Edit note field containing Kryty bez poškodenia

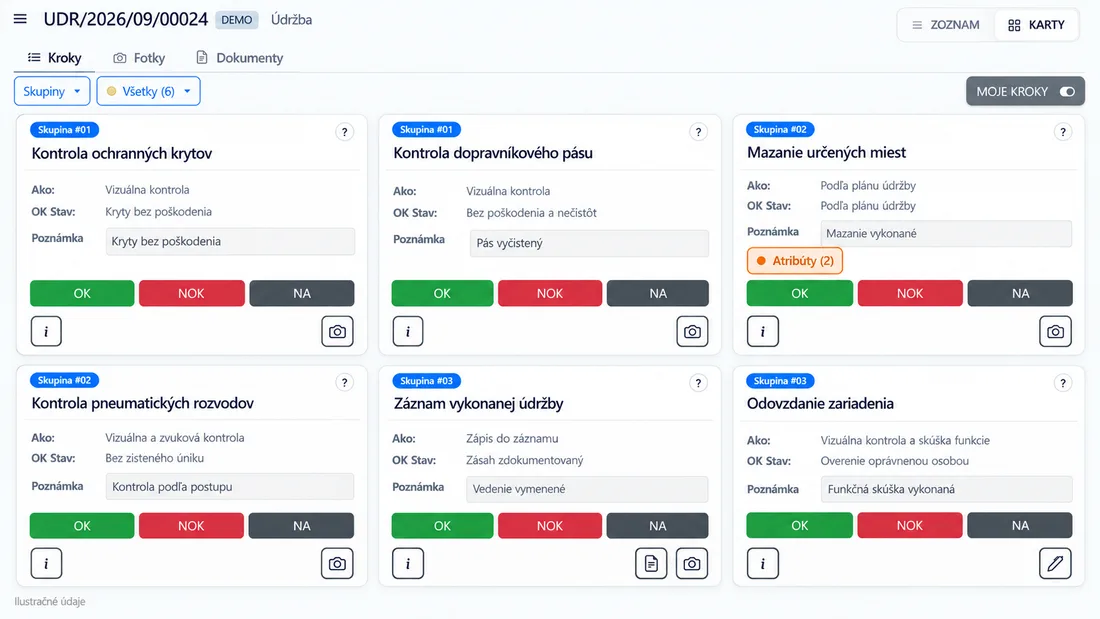(230, 241)
